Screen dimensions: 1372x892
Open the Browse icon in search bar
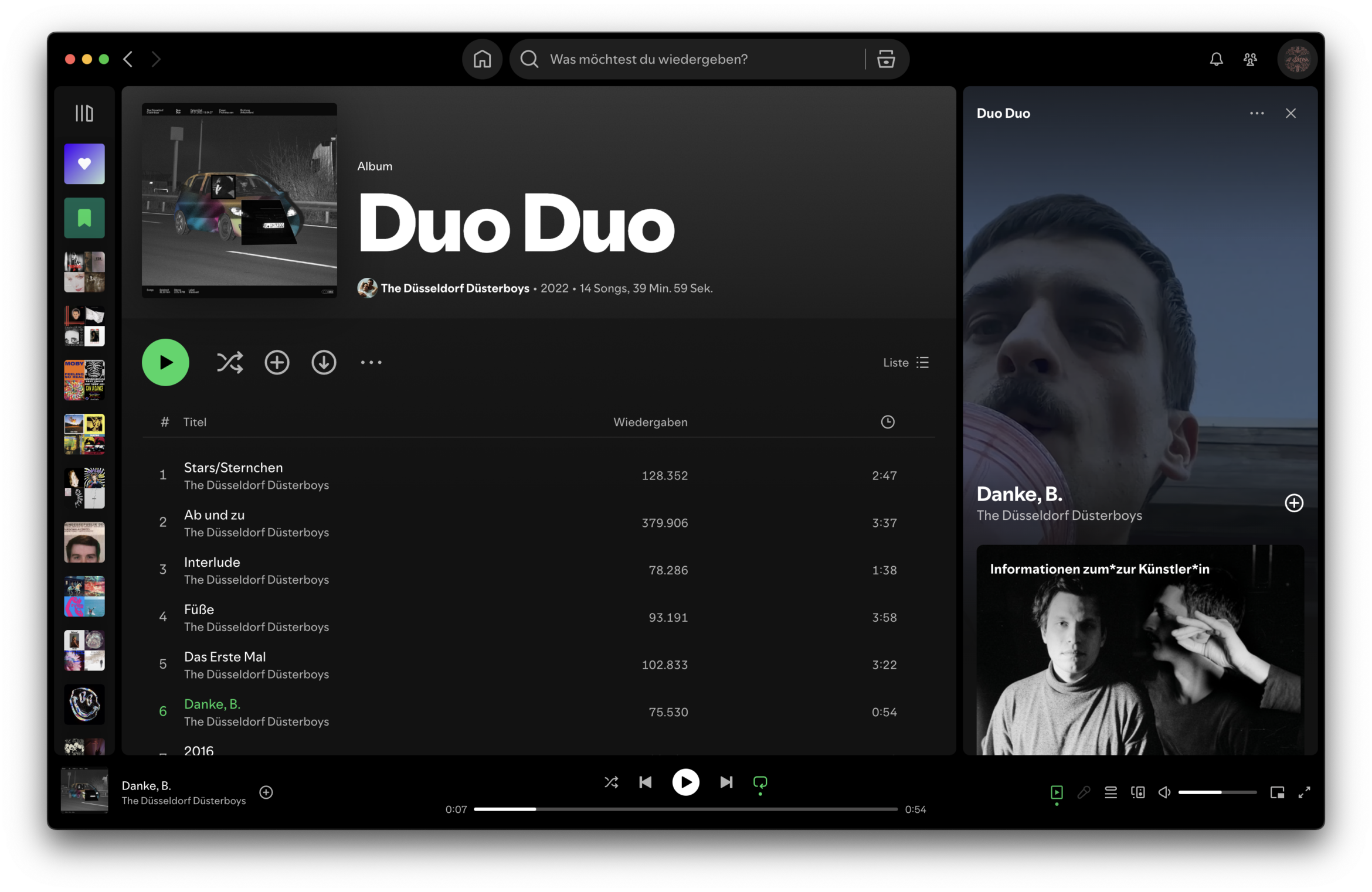tap(885, 59)
